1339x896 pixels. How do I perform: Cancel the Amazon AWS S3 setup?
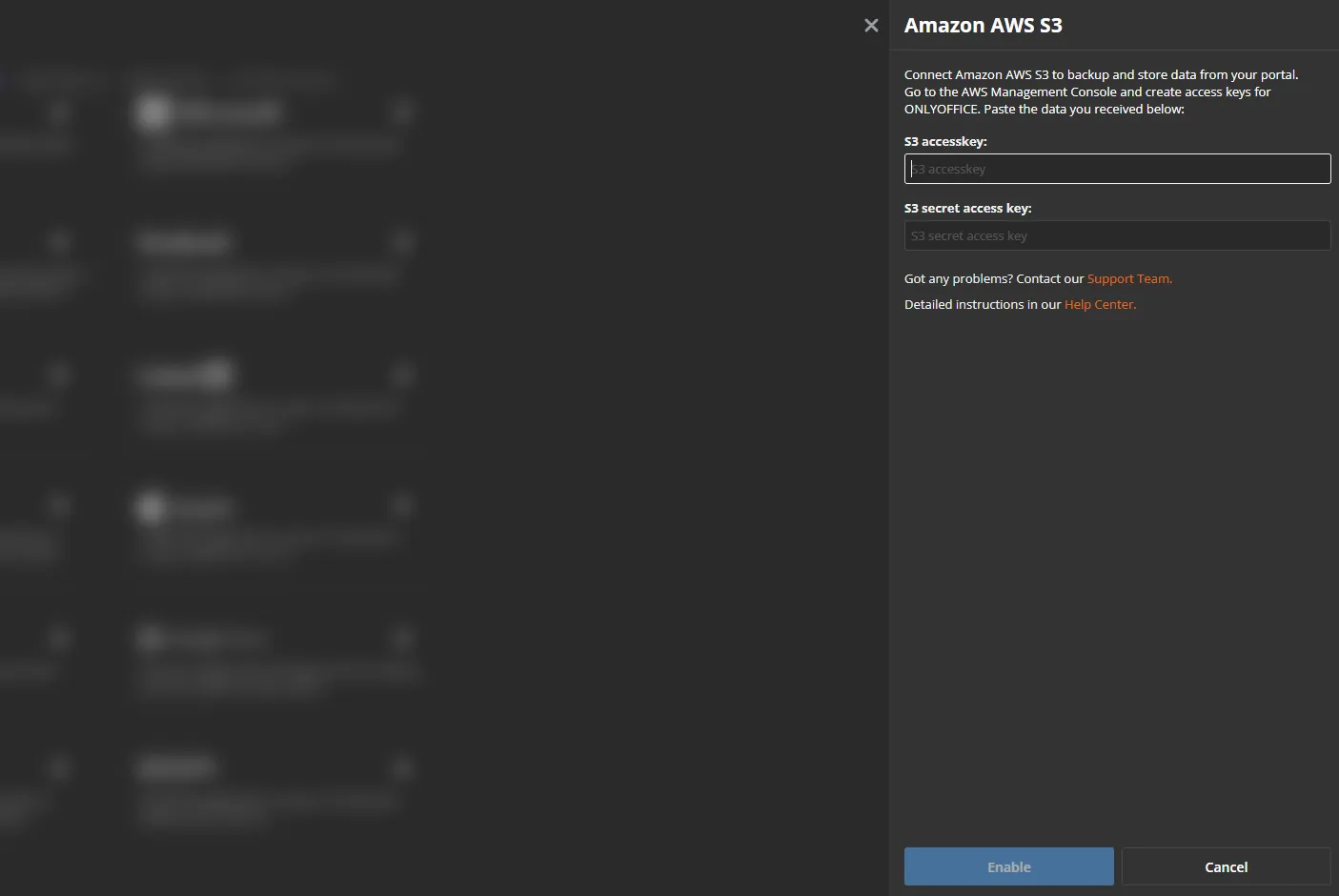pyautogui.click(x=1226, y=866)
